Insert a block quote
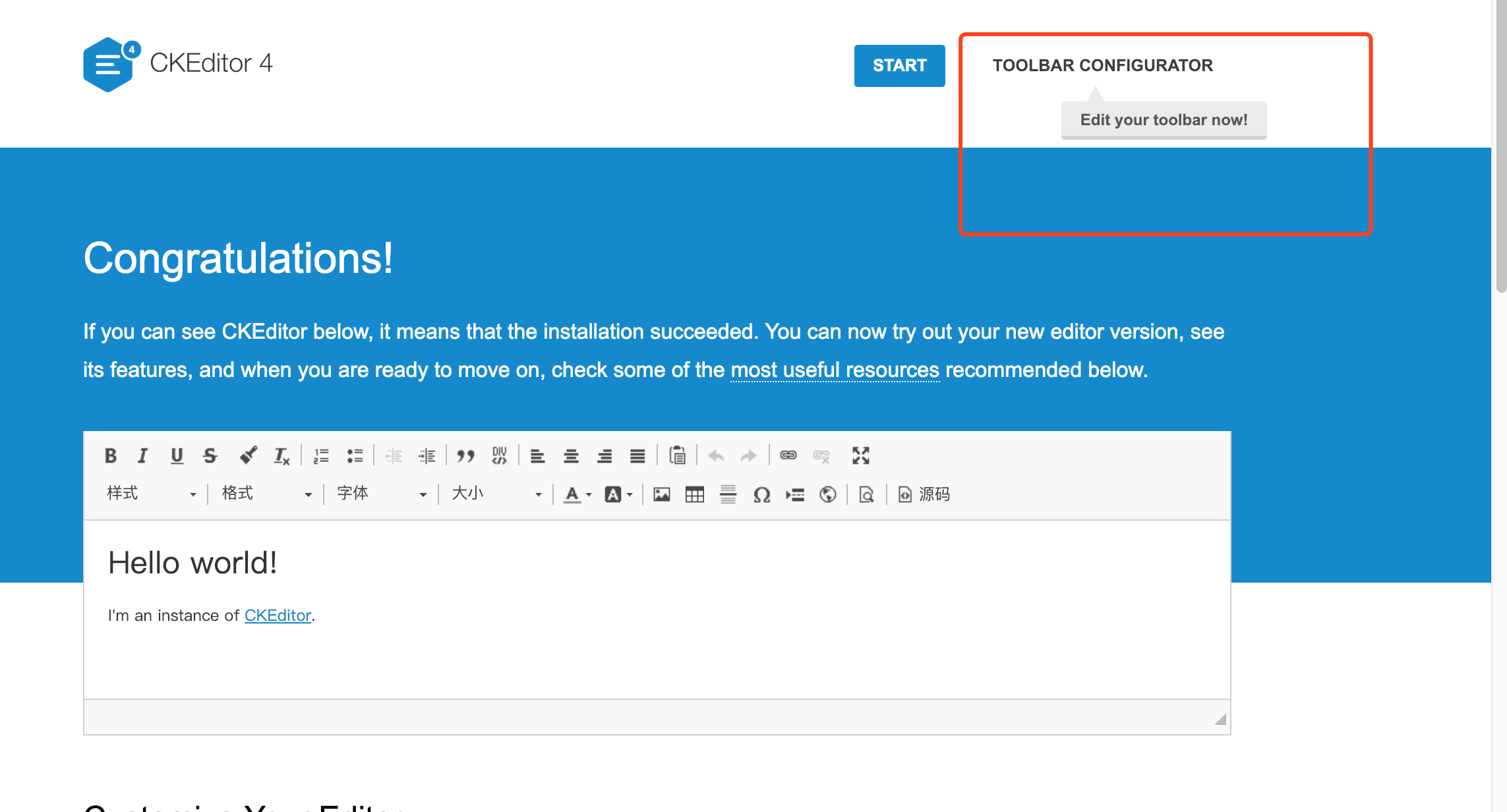The width and height of the screenshot is (1507, 812). tap(465, 455)
